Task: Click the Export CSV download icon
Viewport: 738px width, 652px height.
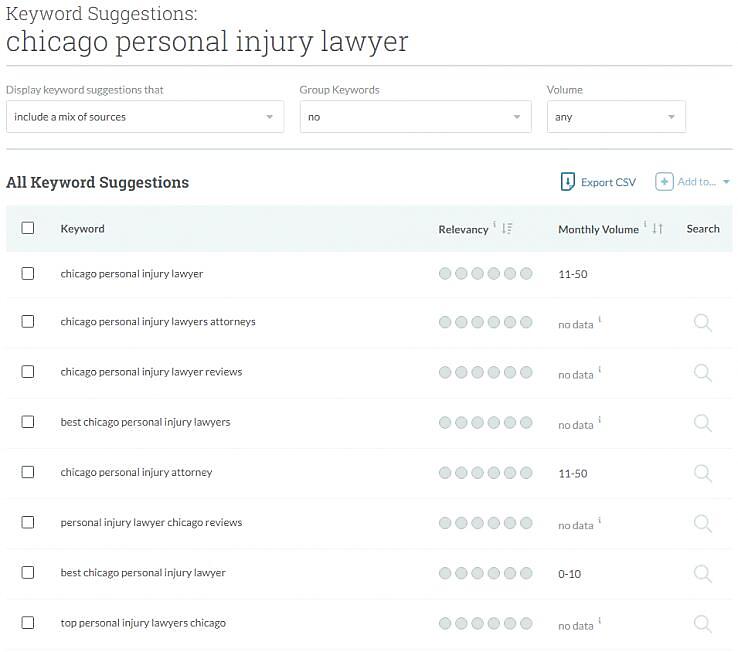Action: [567, 182]
